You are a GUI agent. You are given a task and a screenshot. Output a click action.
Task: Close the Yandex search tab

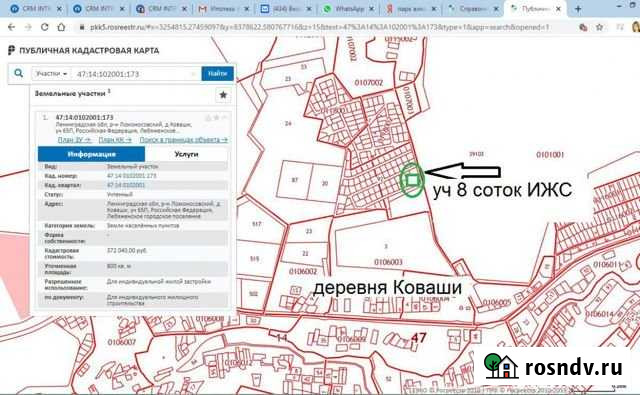click(433, 9)
